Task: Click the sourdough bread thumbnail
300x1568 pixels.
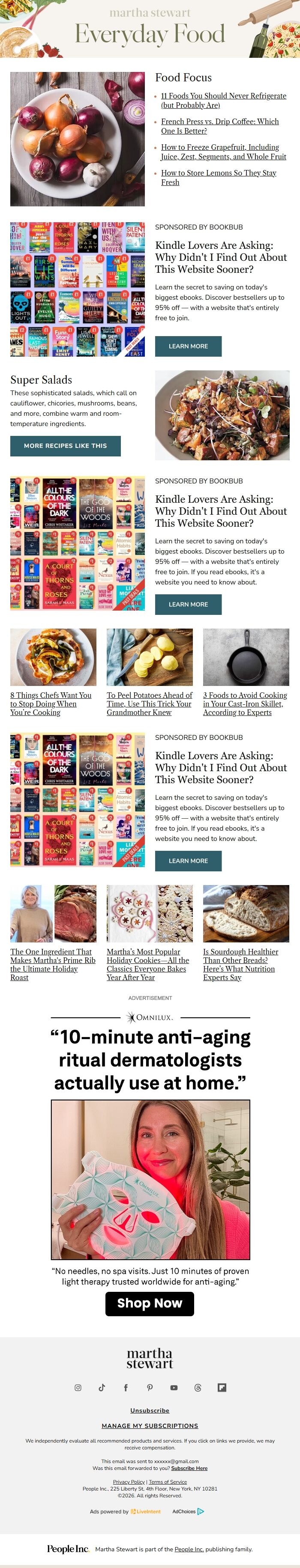Action: coord(246,914)
